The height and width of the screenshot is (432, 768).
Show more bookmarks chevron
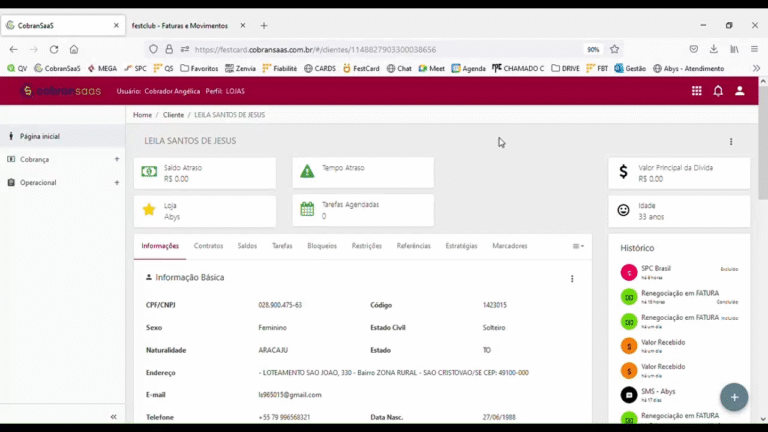[x=756, y=69]
